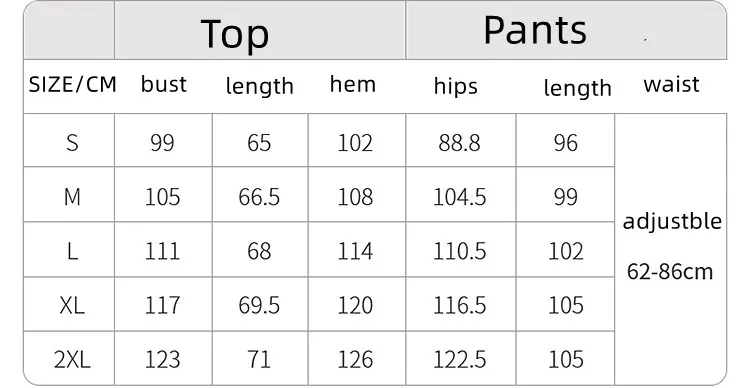Click the waist column header
The height and width of the screenshot is (388, 750).
[x=672, y=85]
